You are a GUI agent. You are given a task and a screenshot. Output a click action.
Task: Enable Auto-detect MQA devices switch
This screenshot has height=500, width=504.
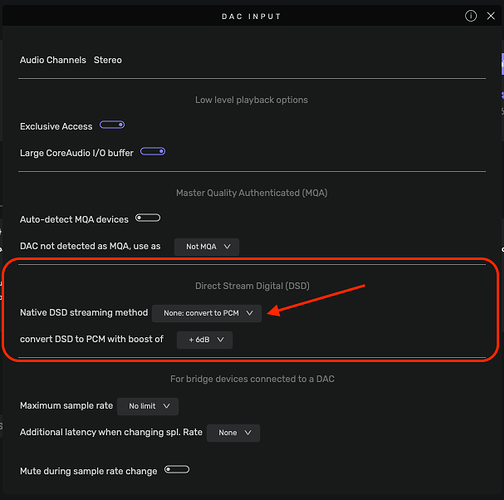[x=148, y=218]
